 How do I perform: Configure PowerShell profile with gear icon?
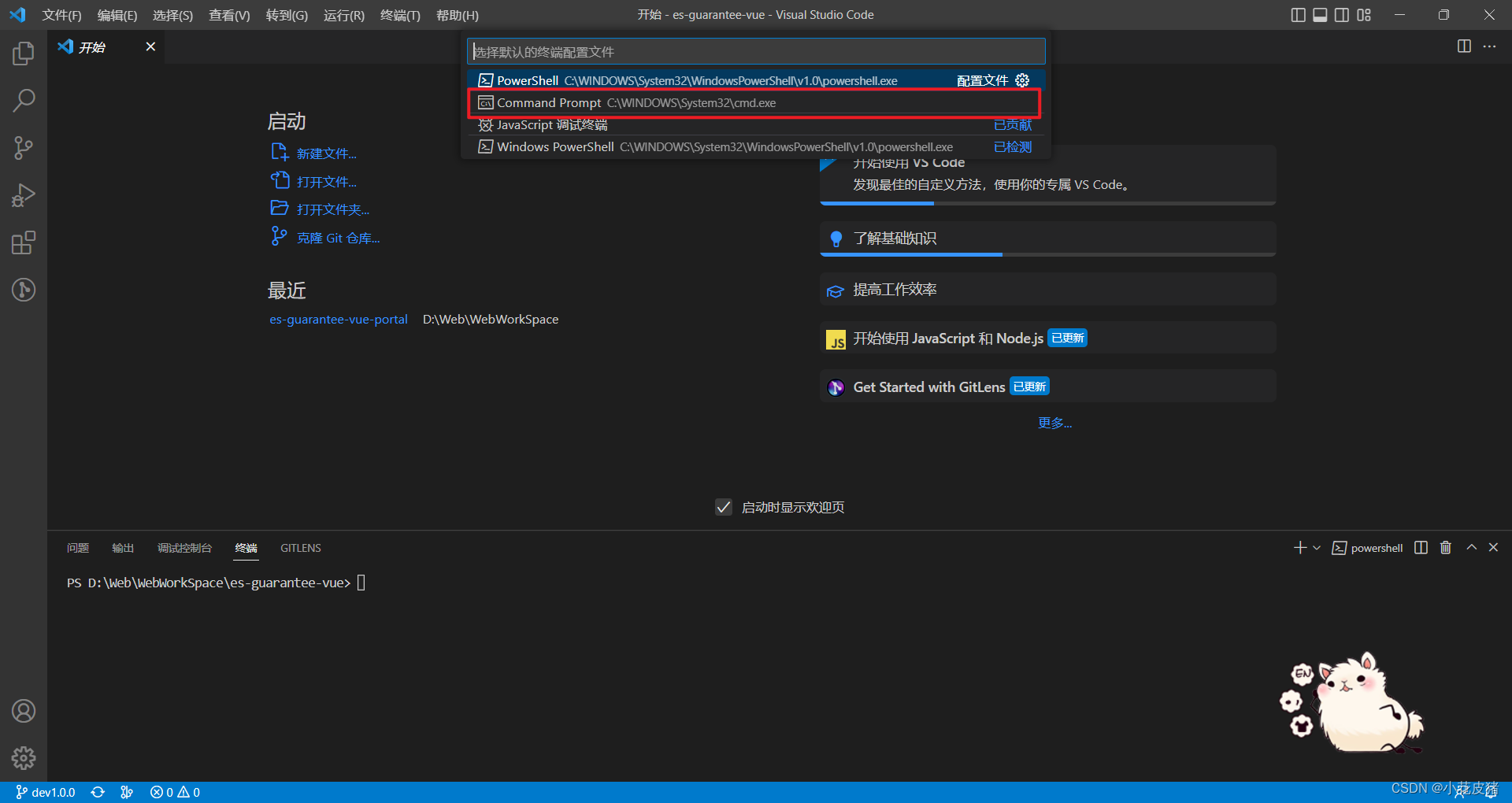(x=1022, y=80)
